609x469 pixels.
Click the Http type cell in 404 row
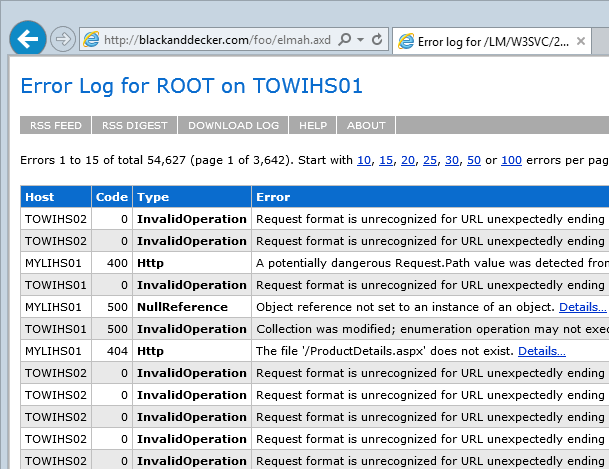(x=192, y=351)
